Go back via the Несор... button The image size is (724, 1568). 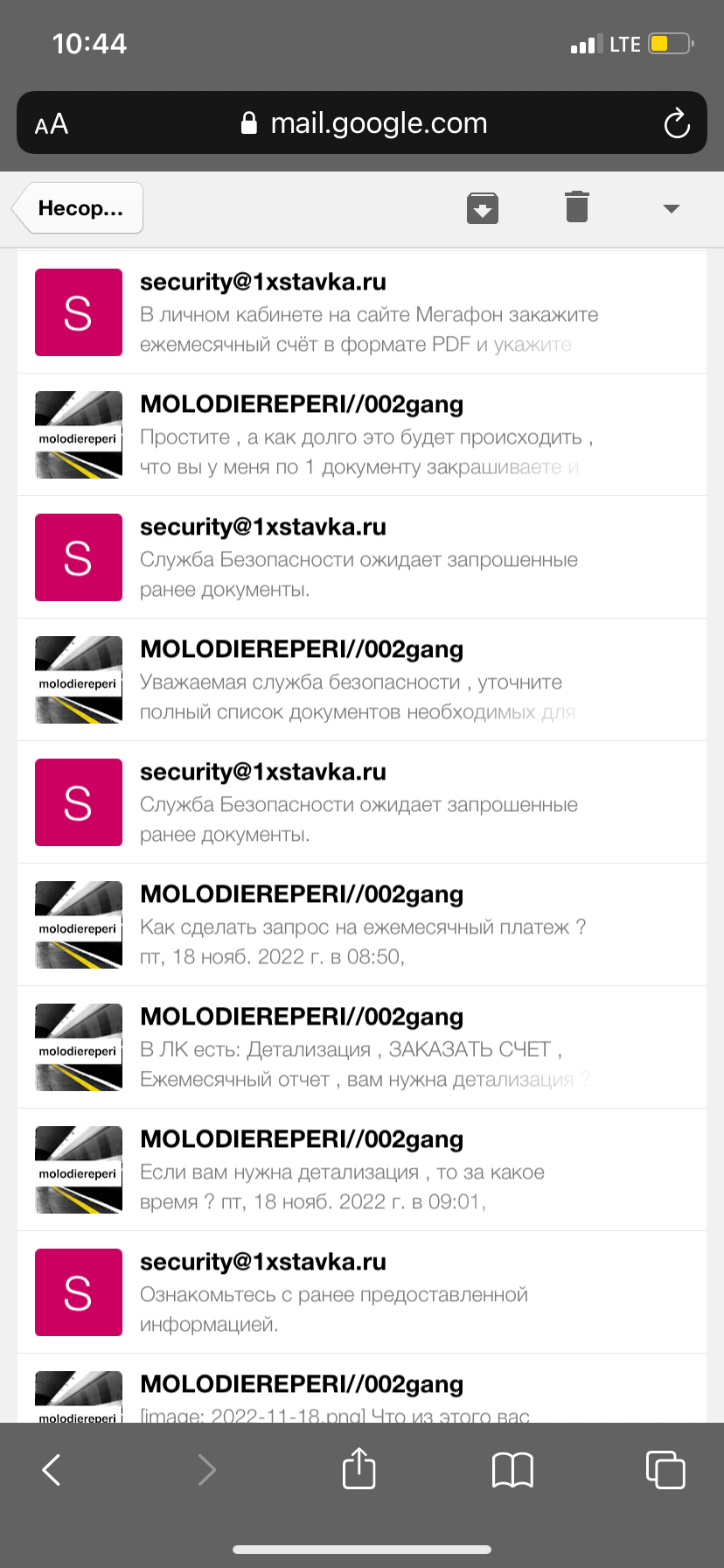coord(78,208)
